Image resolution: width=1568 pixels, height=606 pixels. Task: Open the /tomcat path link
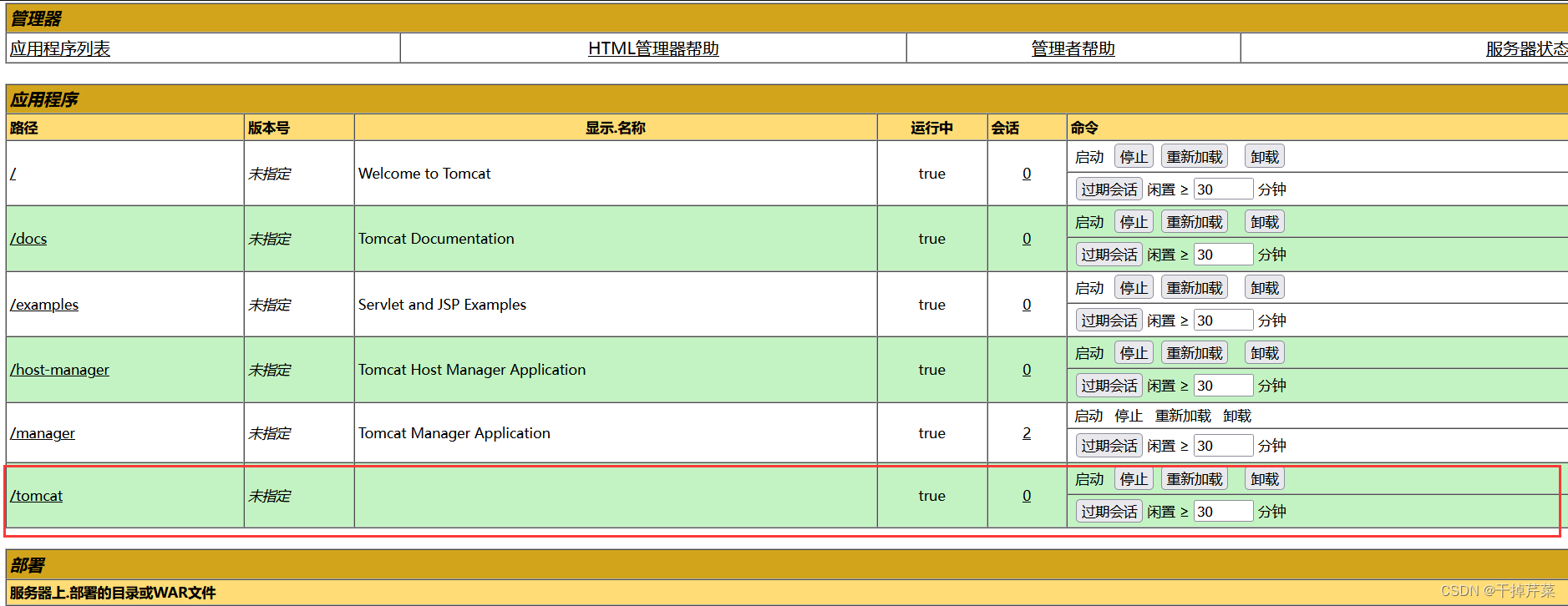click(x=36, y=496)
